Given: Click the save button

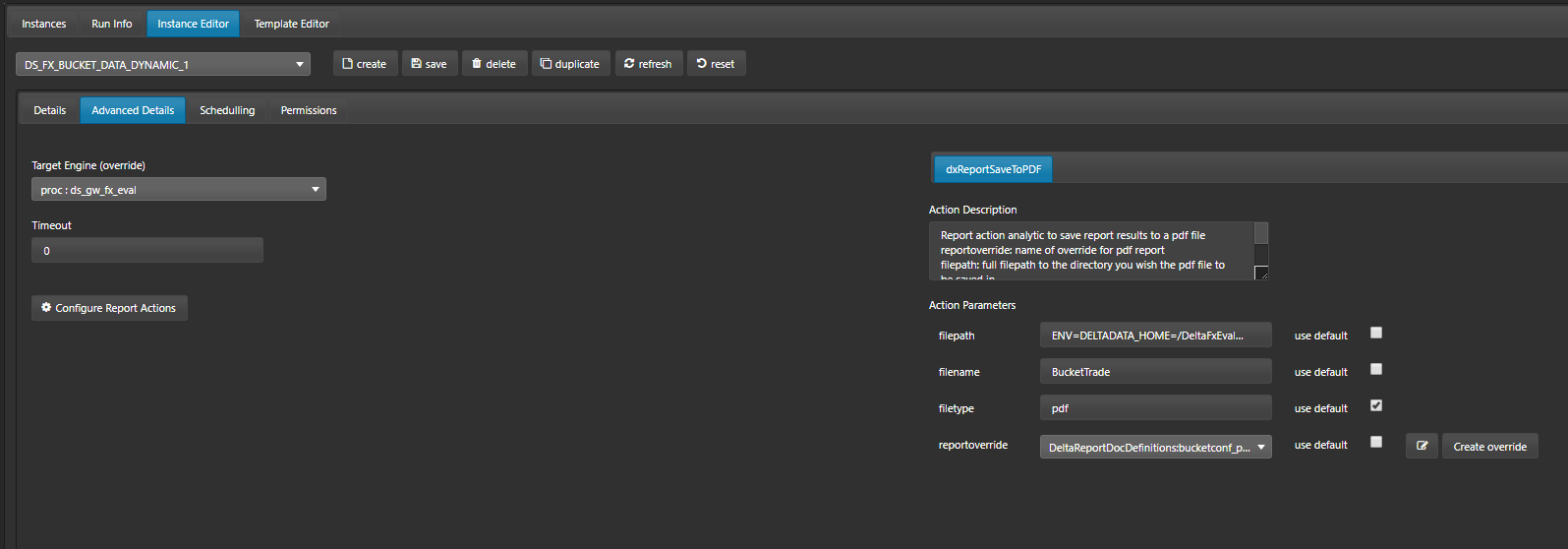Looking at the screenshot, I should pyautogui.click(x=430, y=64).
